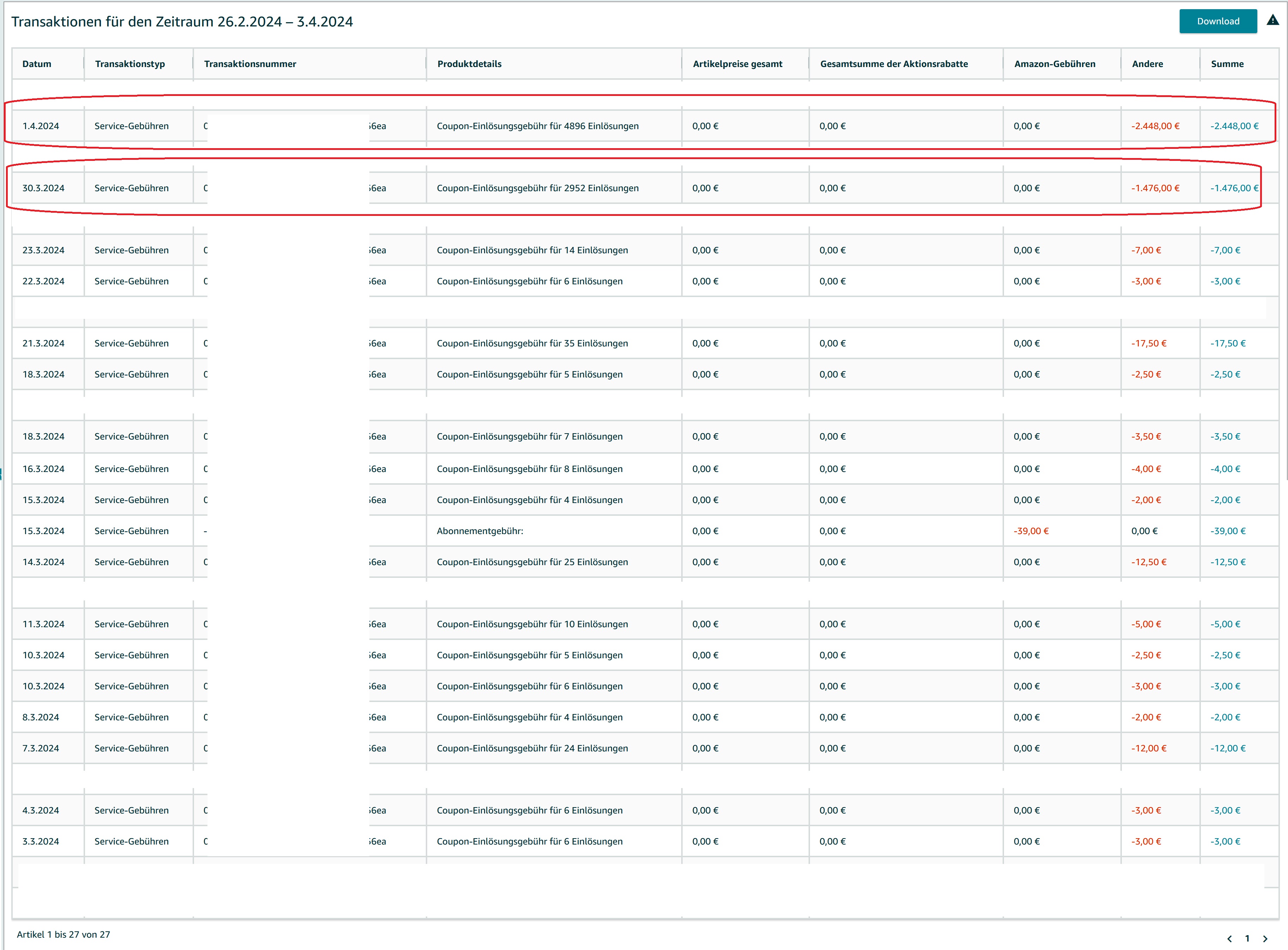Image resolution: width=1288 pixels, height=950 pixels.
Task: Click the Summe column header
Action: point(1227,64)
